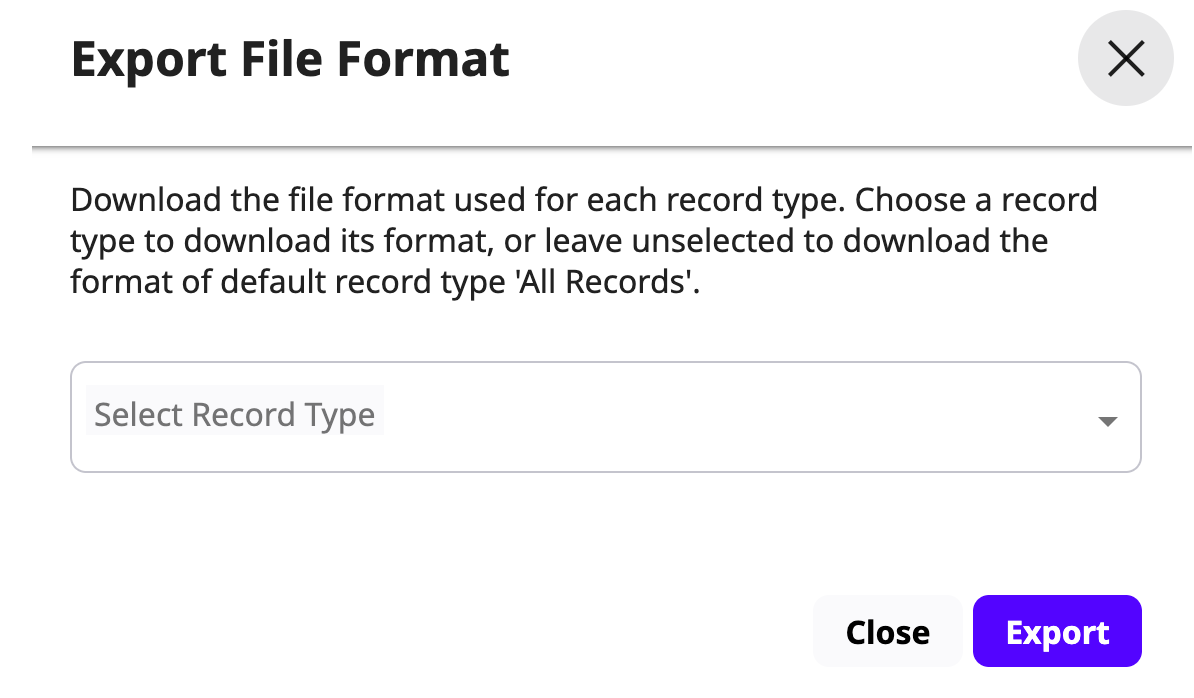This screenshot has height=698, width=1194.
Task: Click 'All Records' text in description
Action: [605, 282]
